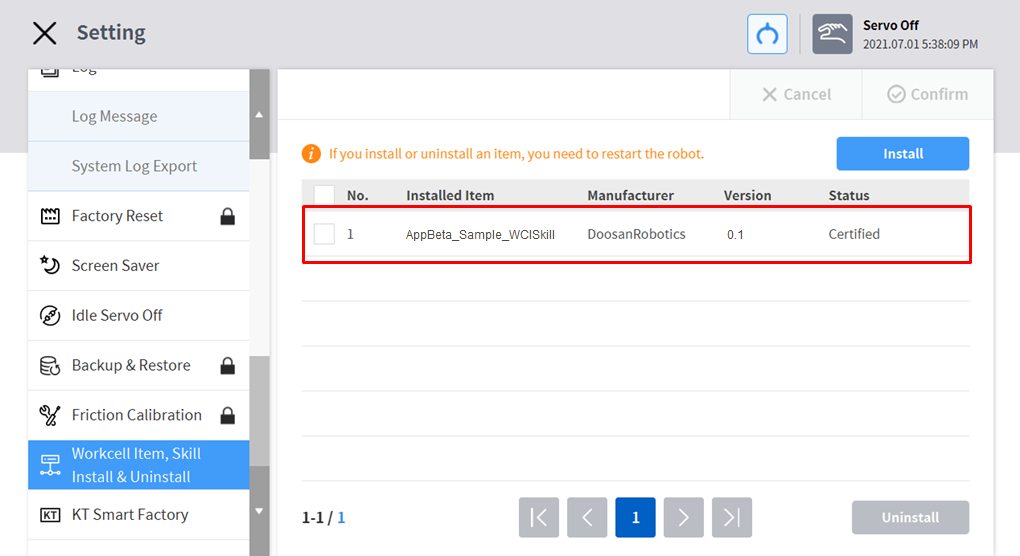Tick the checkbox for AppBeta_Sample_WCISkill row
This screenshot has height=556, width=1020.
coord(324,234)
